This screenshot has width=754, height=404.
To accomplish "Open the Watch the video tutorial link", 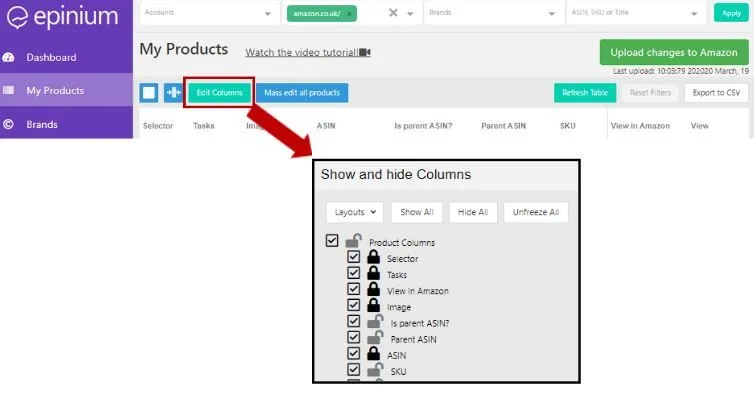I will 302,52.
